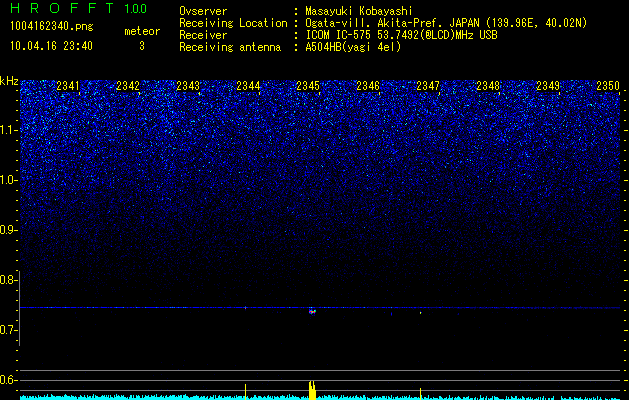Click the A504HB(yagi 4el) antenna text

[353, 47]
